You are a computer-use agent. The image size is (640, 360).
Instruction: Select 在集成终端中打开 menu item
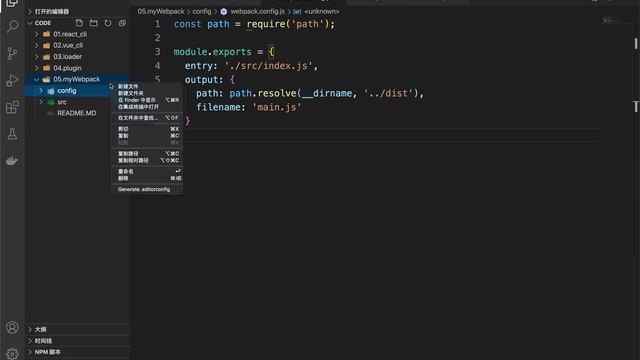click(x=147, y=107)
